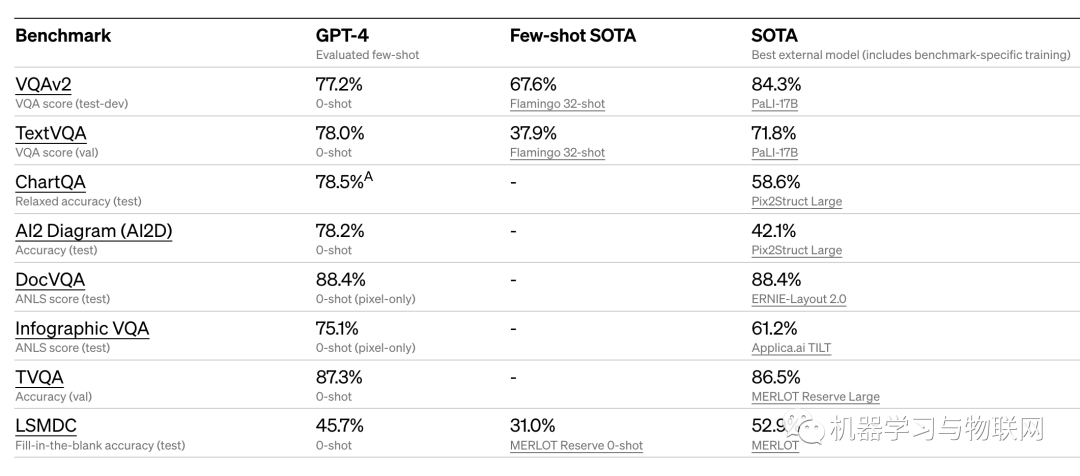Open PaLI-17B link in the VQAv2 row
The height and width of the screenshot is (476, 1080).
click(x=775, y=104)
